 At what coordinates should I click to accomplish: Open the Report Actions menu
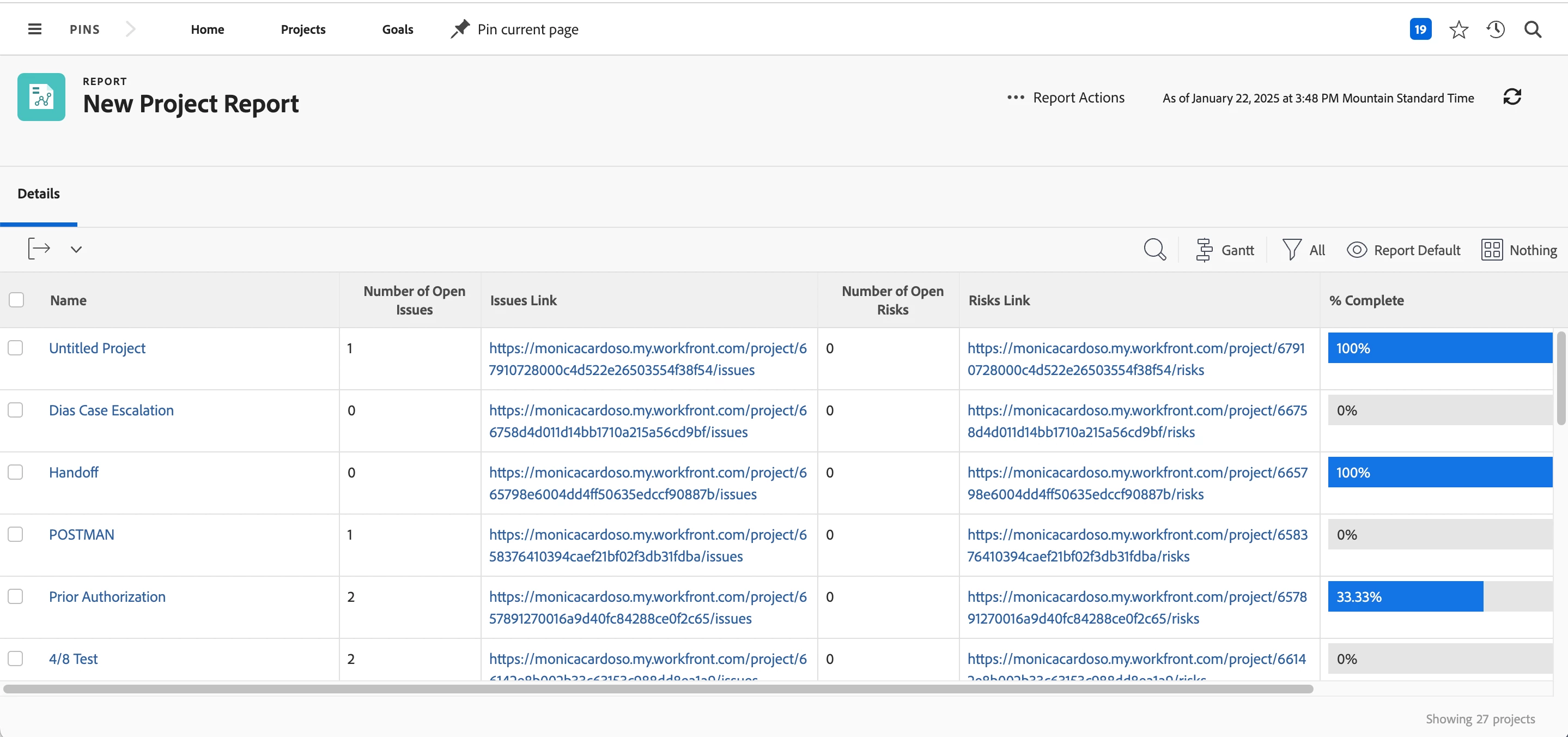click(1065, 98)
